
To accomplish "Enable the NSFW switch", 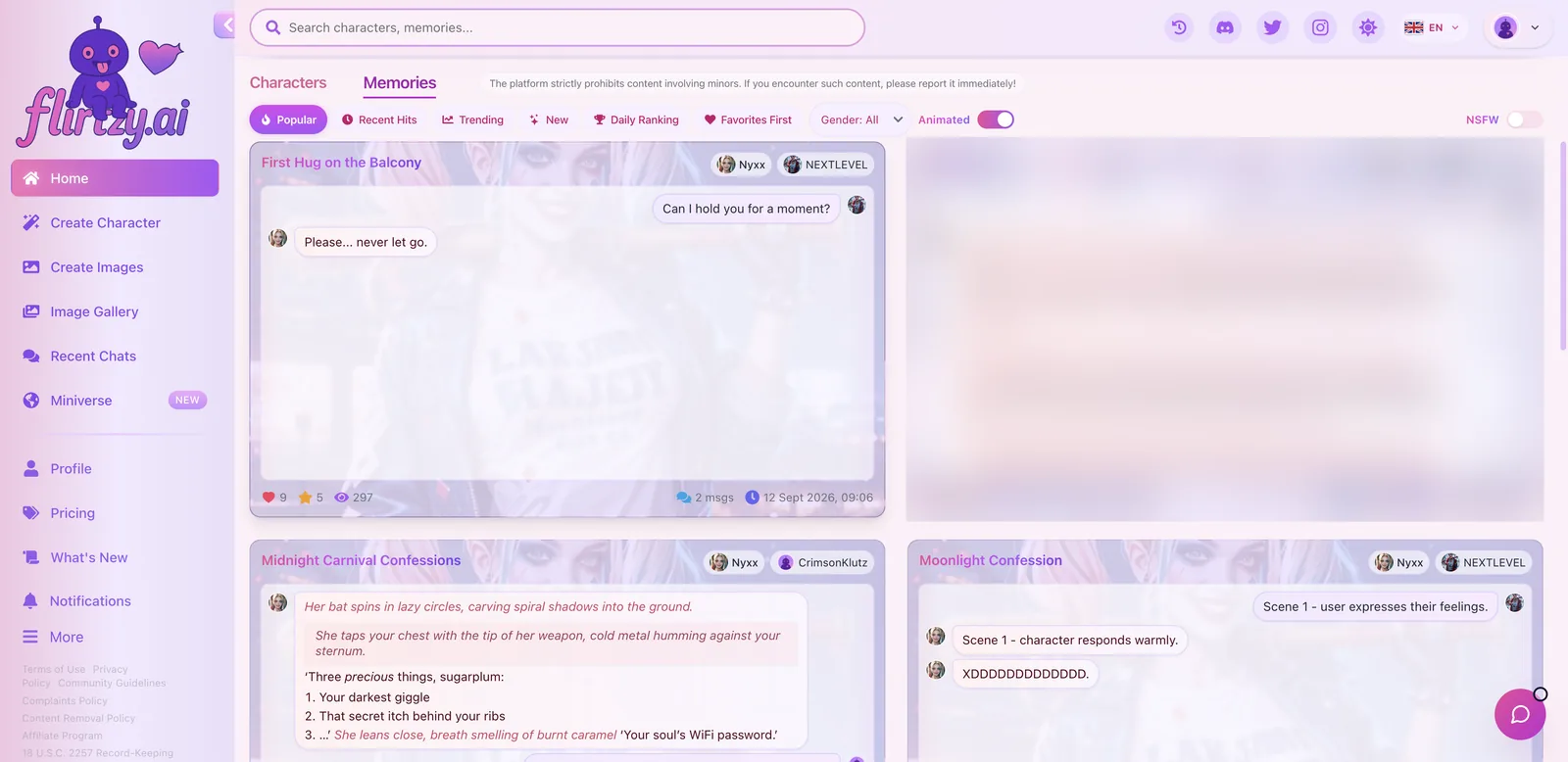I will coord(1524,119).
